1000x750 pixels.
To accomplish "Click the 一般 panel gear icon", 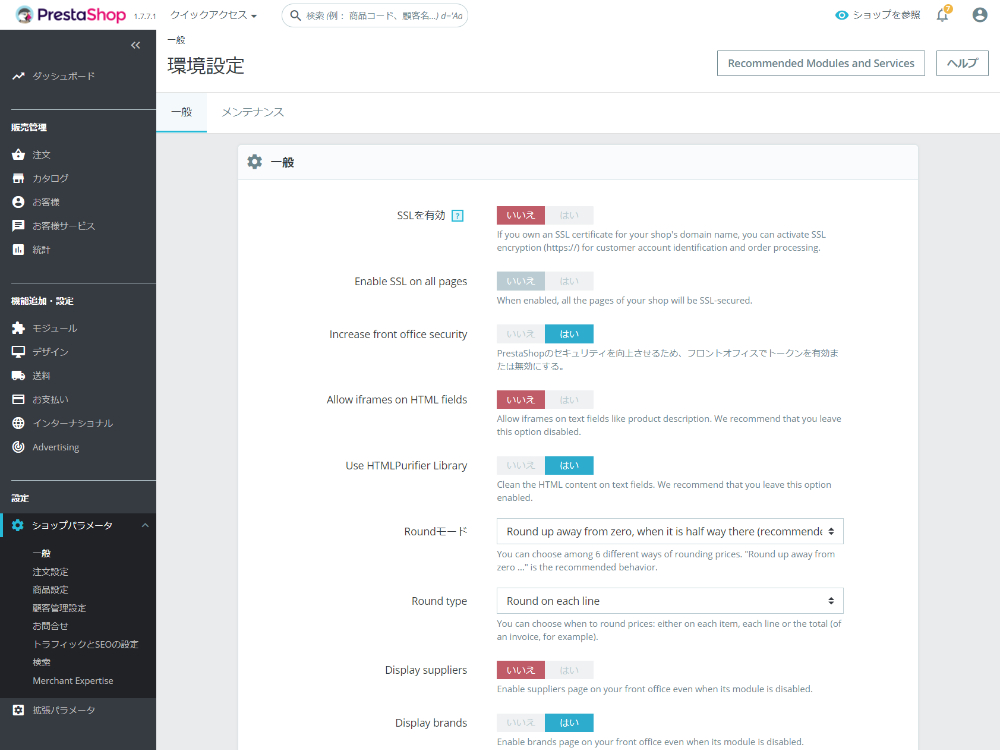I will [254, 162].
